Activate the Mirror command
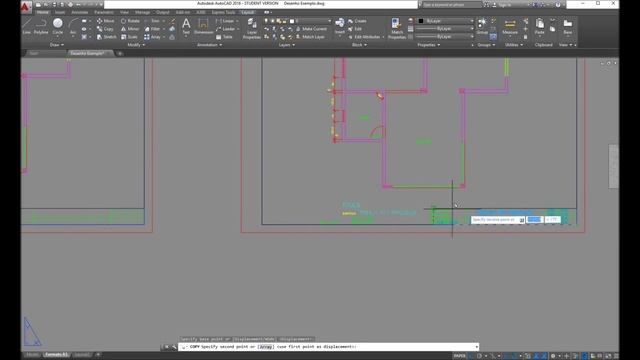 click(130, 29)
